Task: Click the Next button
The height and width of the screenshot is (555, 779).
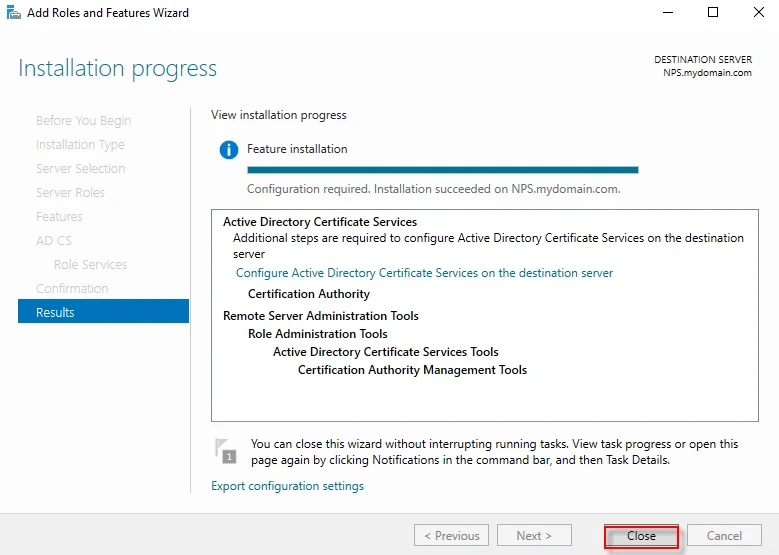Action: coord(534,536)
